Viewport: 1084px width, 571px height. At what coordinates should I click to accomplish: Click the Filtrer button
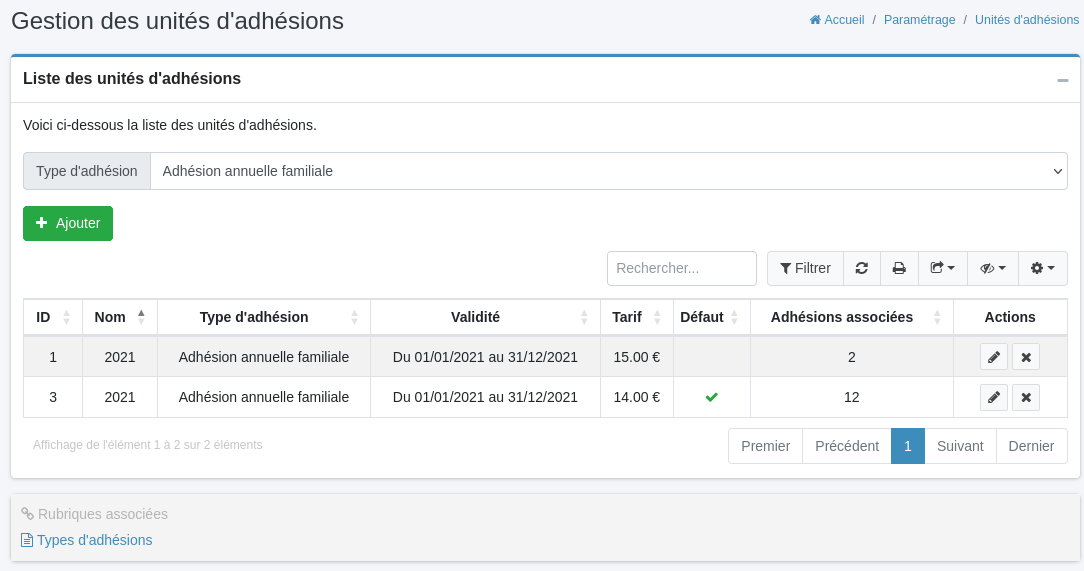[x=805, y=268]
